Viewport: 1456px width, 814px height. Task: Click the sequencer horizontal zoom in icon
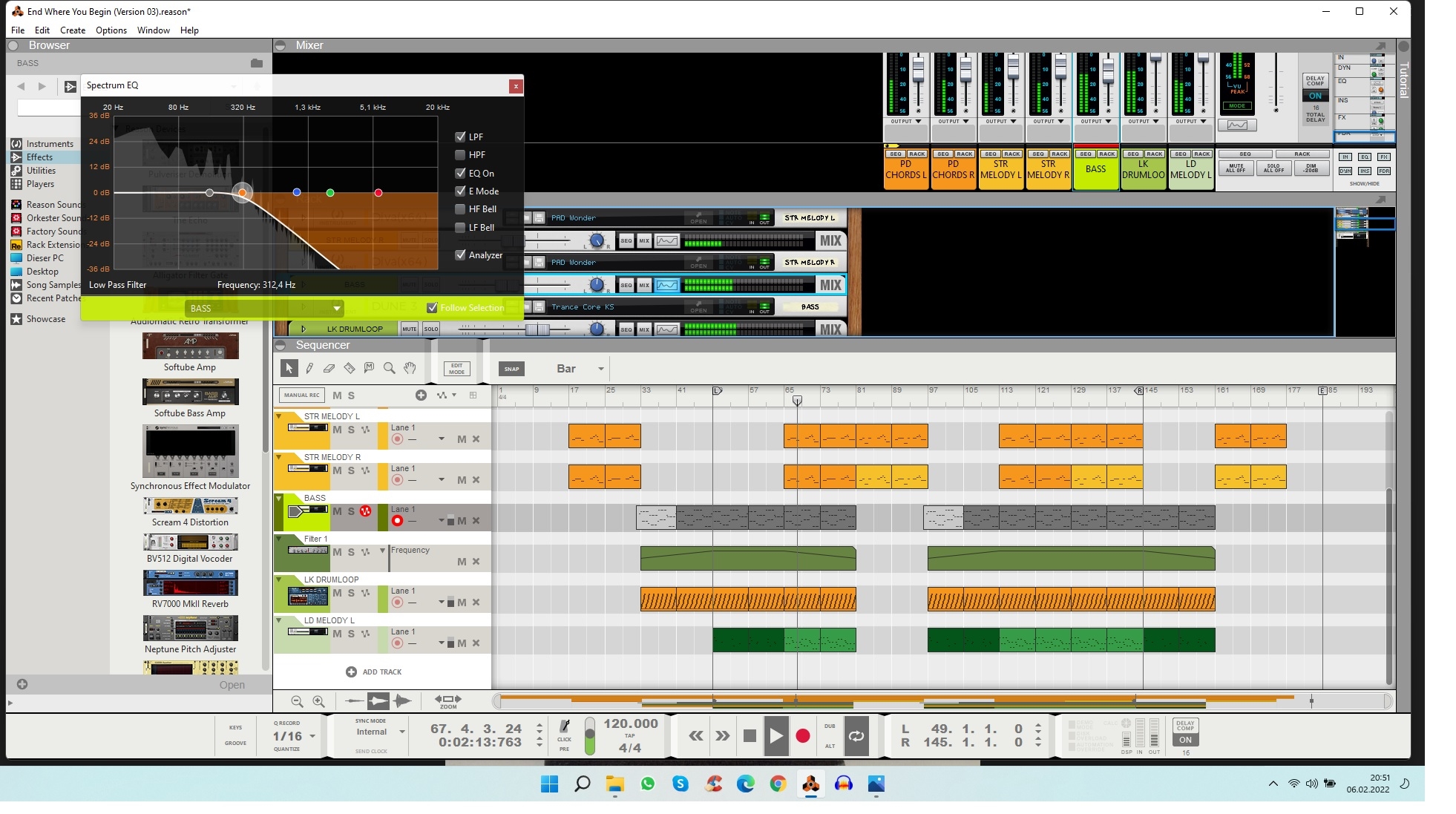click(x=318, y=701)
